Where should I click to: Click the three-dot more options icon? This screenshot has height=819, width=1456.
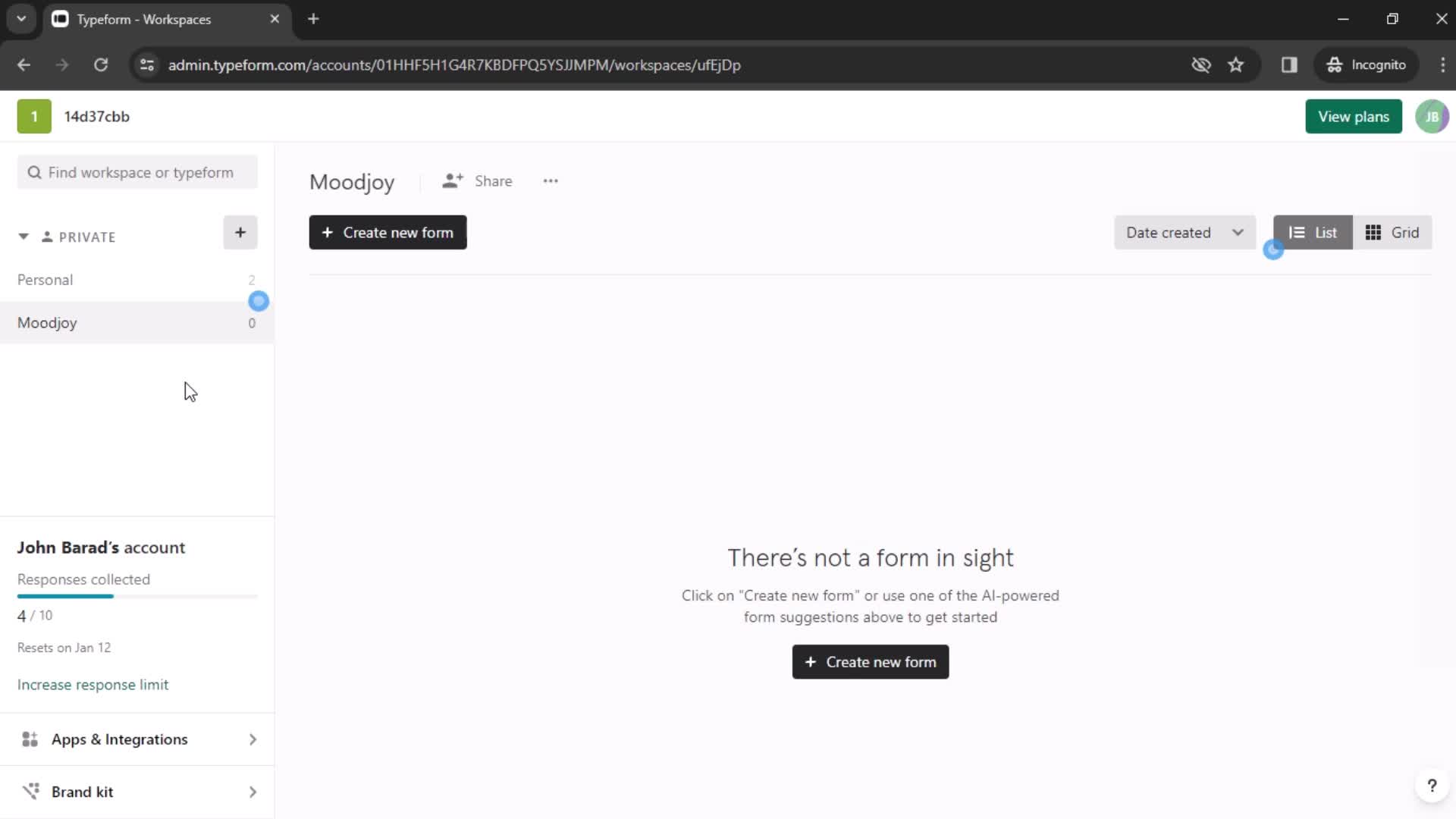pos(551,181)
